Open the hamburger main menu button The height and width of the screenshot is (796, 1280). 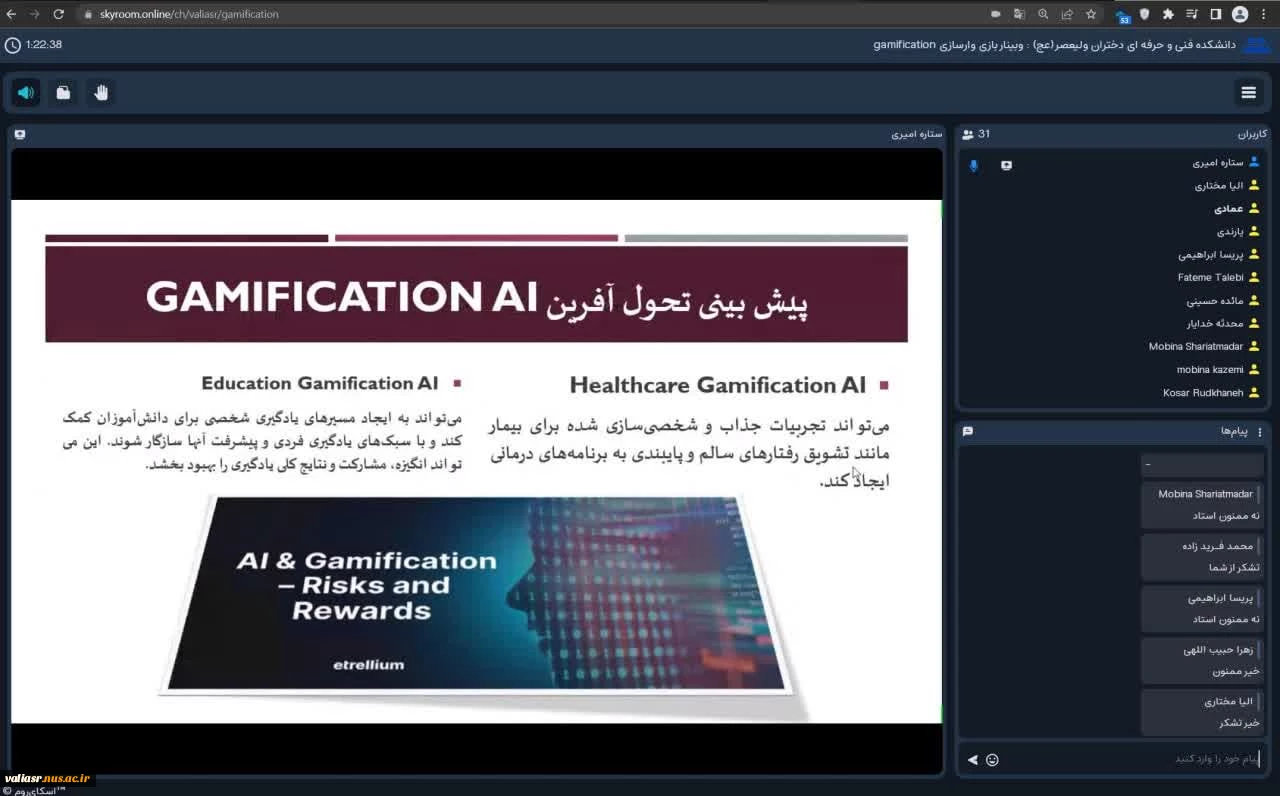tap(1248, 93)
